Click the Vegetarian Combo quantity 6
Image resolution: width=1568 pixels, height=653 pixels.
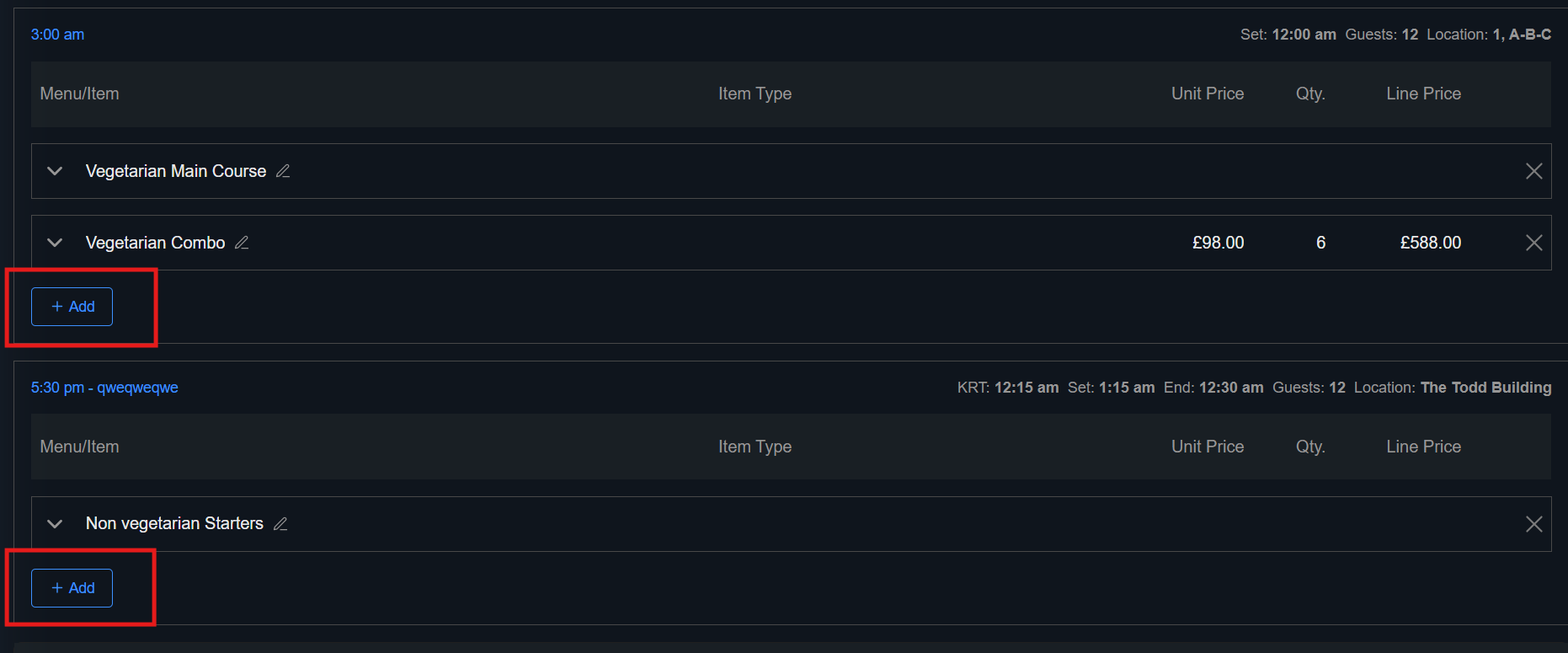pyautogui.click(x=1320, y=243)
